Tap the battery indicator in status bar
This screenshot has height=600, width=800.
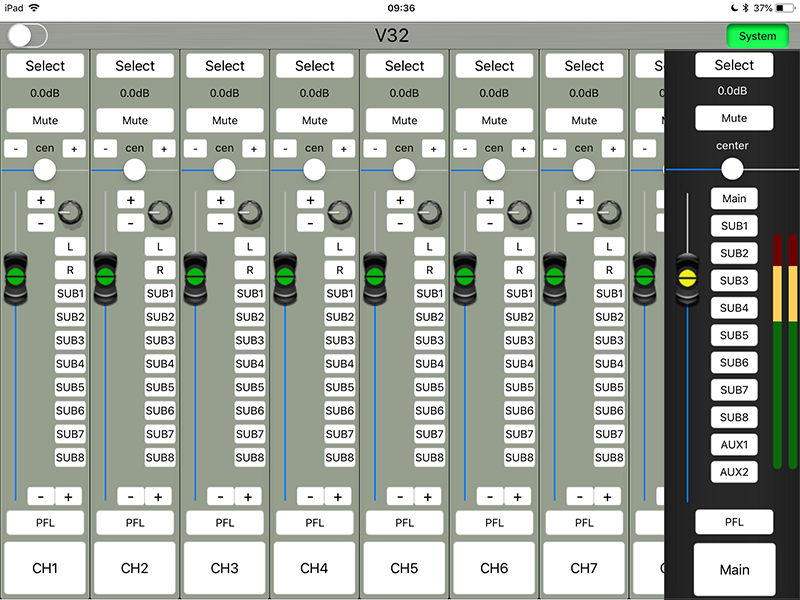[x=783, y=8]
